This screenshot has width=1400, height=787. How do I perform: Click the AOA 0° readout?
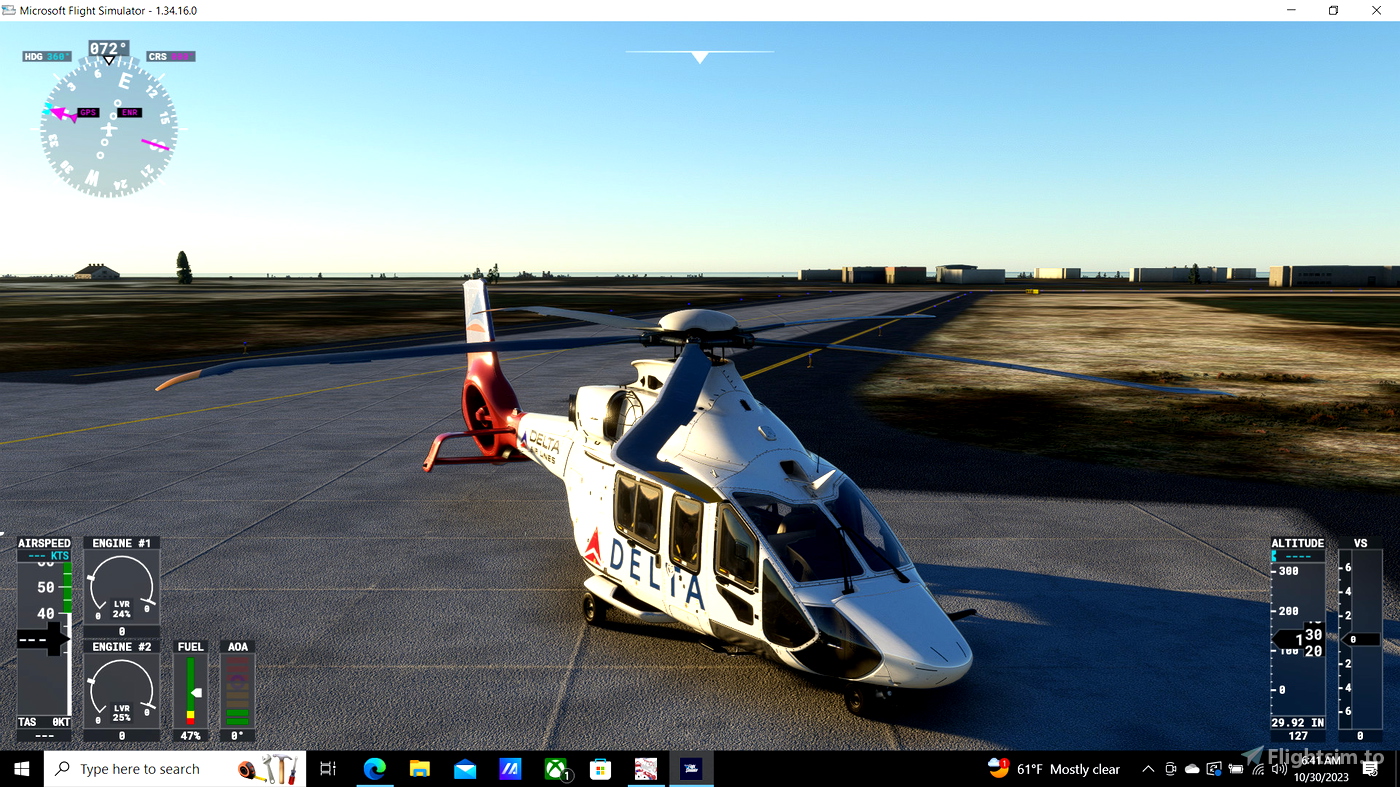(x=237, y=736)
